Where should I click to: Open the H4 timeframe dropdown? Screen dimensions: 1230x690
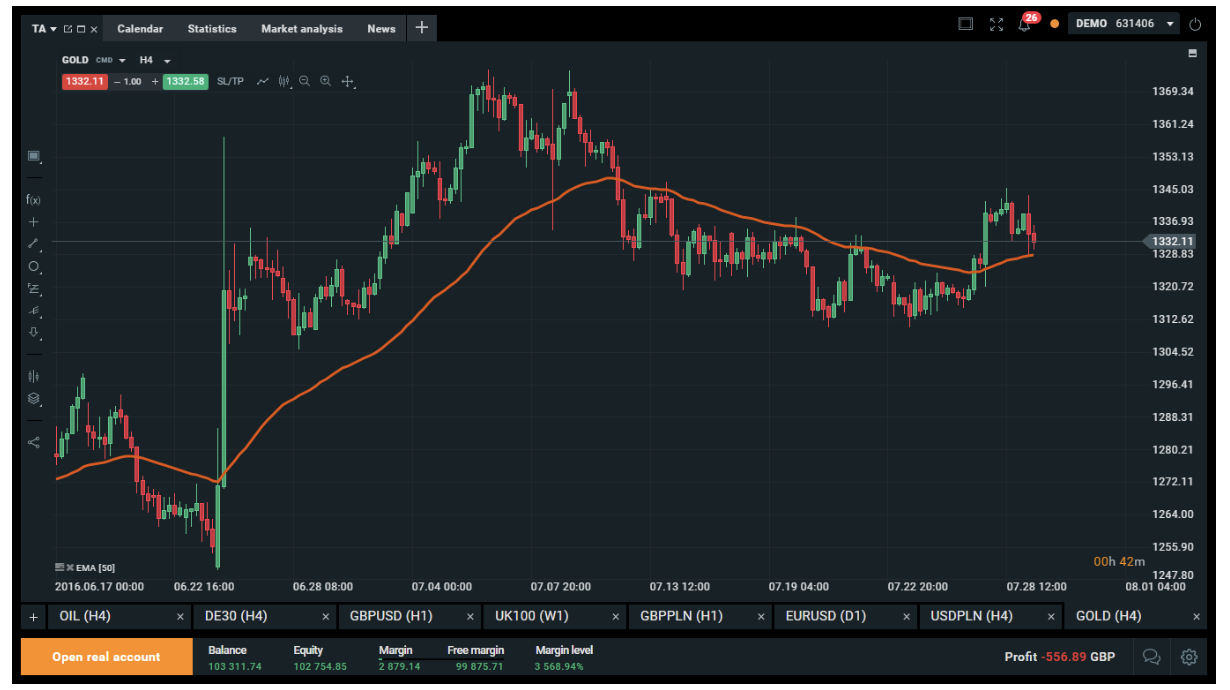[x=167, y=60]
